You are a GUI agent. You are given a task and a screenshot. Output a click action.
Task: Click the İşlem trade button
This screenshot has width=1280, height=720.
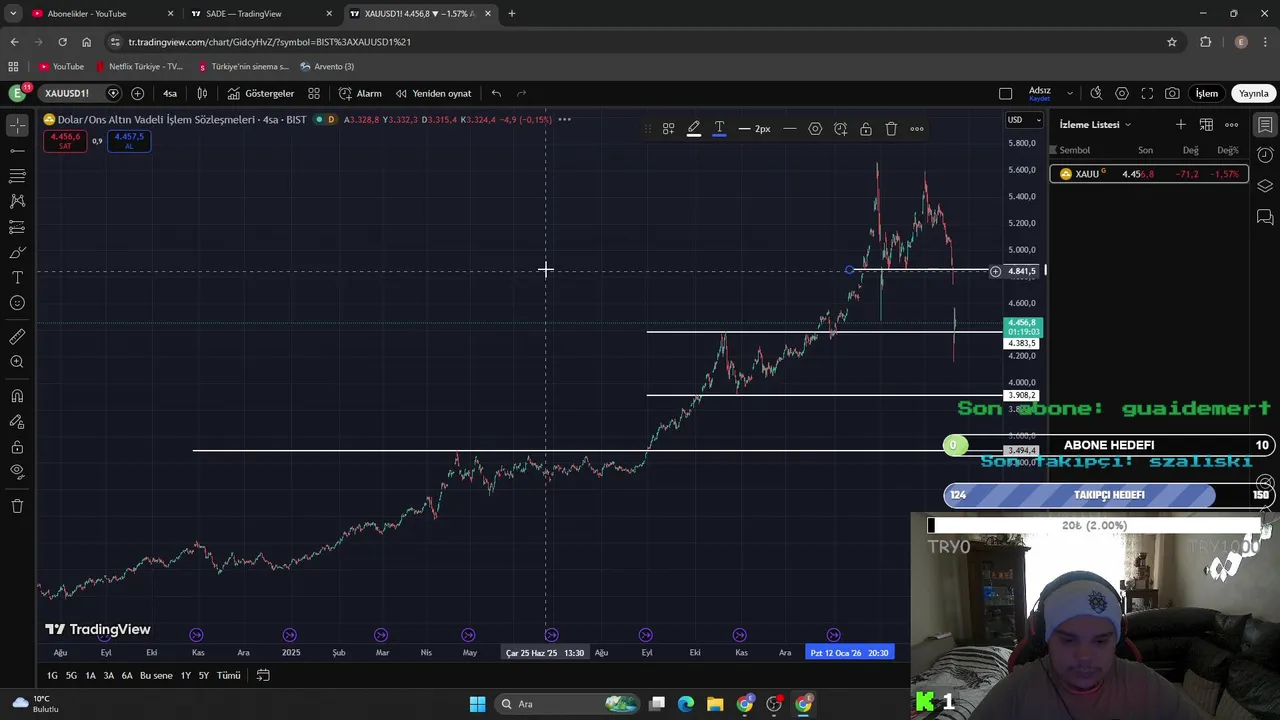click(1207, 93)
